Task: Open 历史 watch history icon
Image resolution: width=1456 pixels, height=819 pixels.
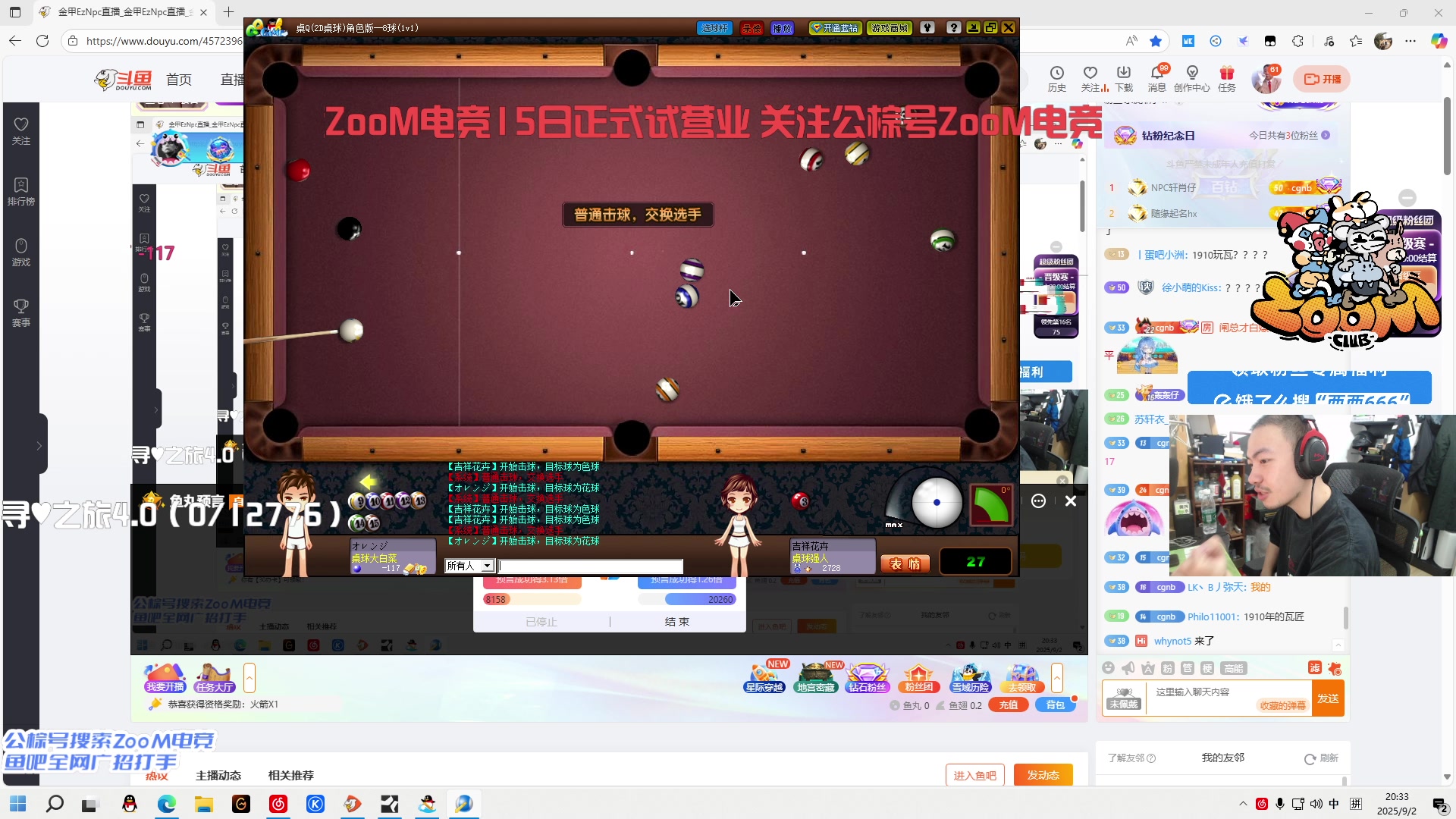Action: (x=1057, y=79)
